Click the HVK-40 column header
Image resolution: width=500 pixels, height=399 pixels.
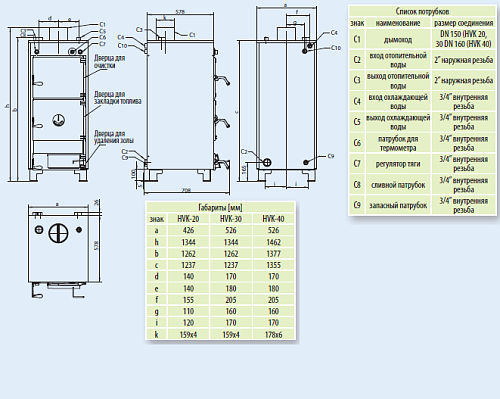tap(273, 219)
